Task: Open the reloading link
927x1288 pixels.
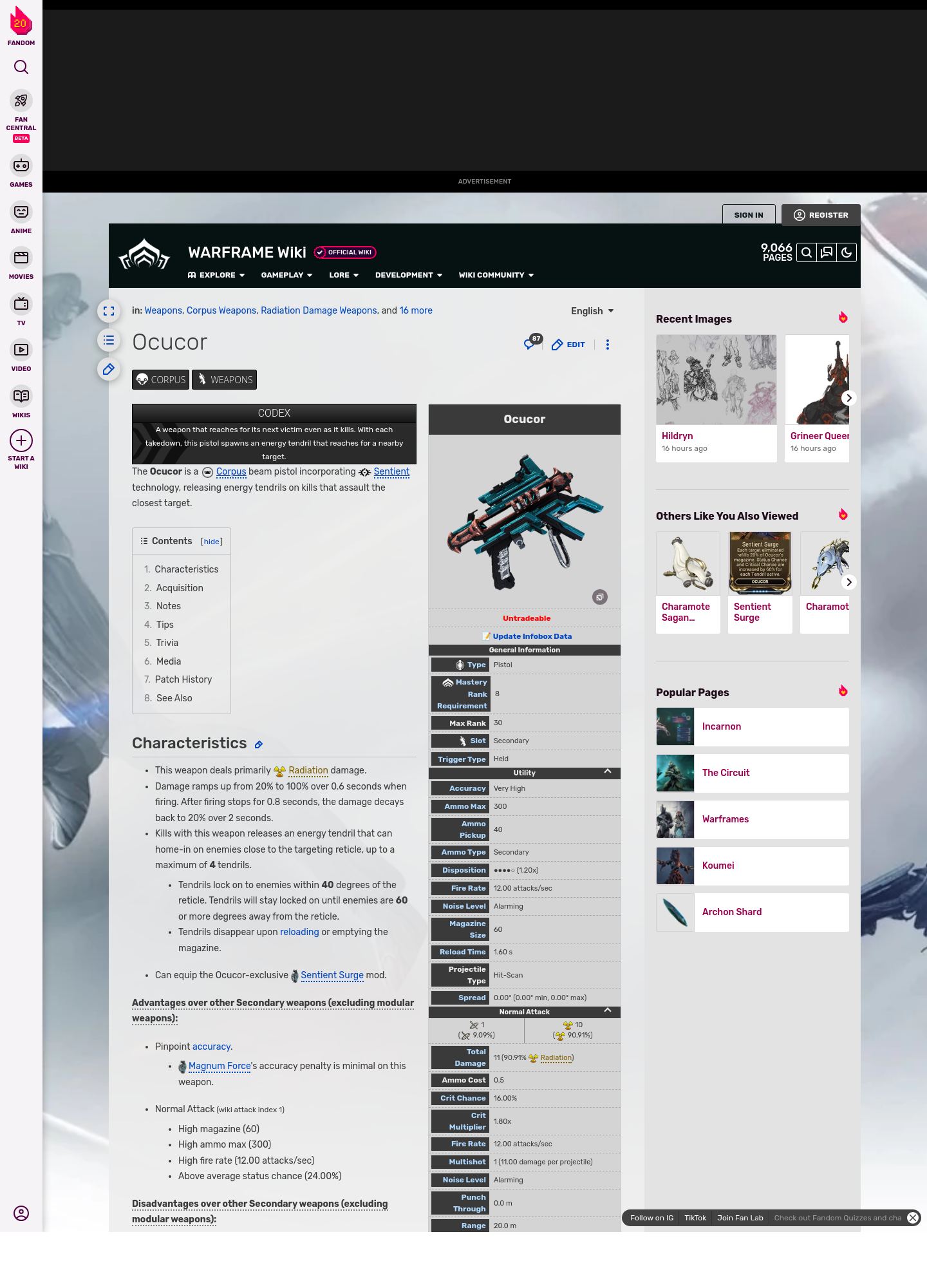Action: point(299,932)
